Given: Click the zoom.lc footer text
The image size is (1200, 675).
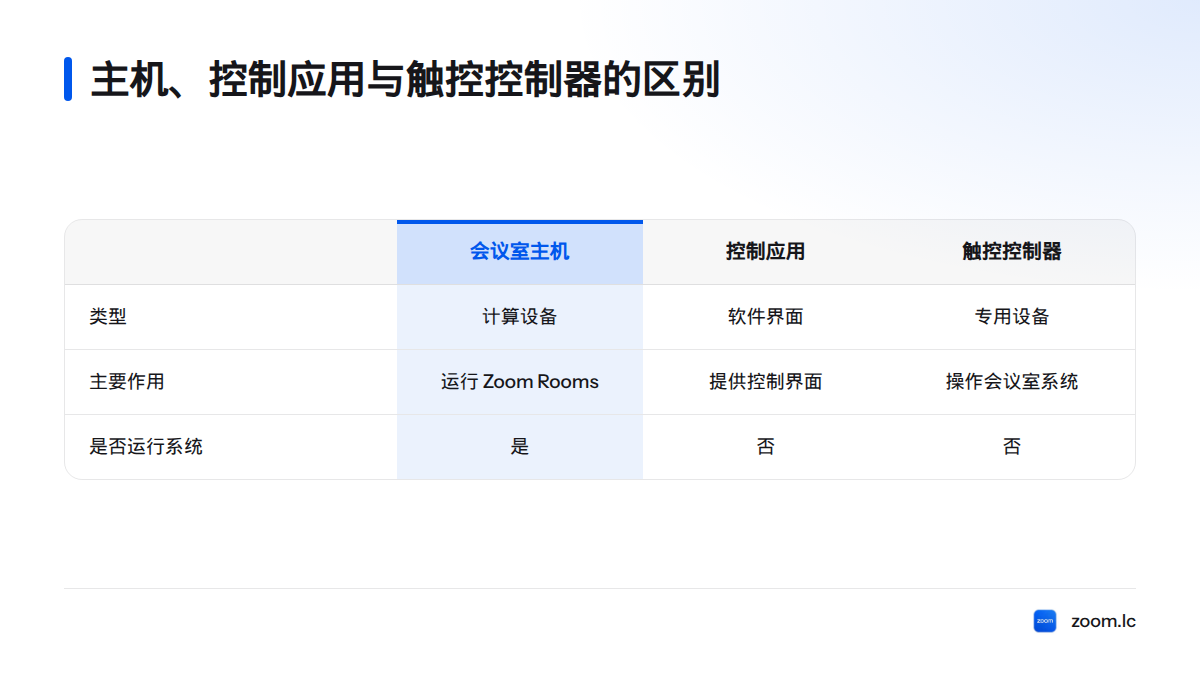Looking at the screenshot, I should point(1103,621).
